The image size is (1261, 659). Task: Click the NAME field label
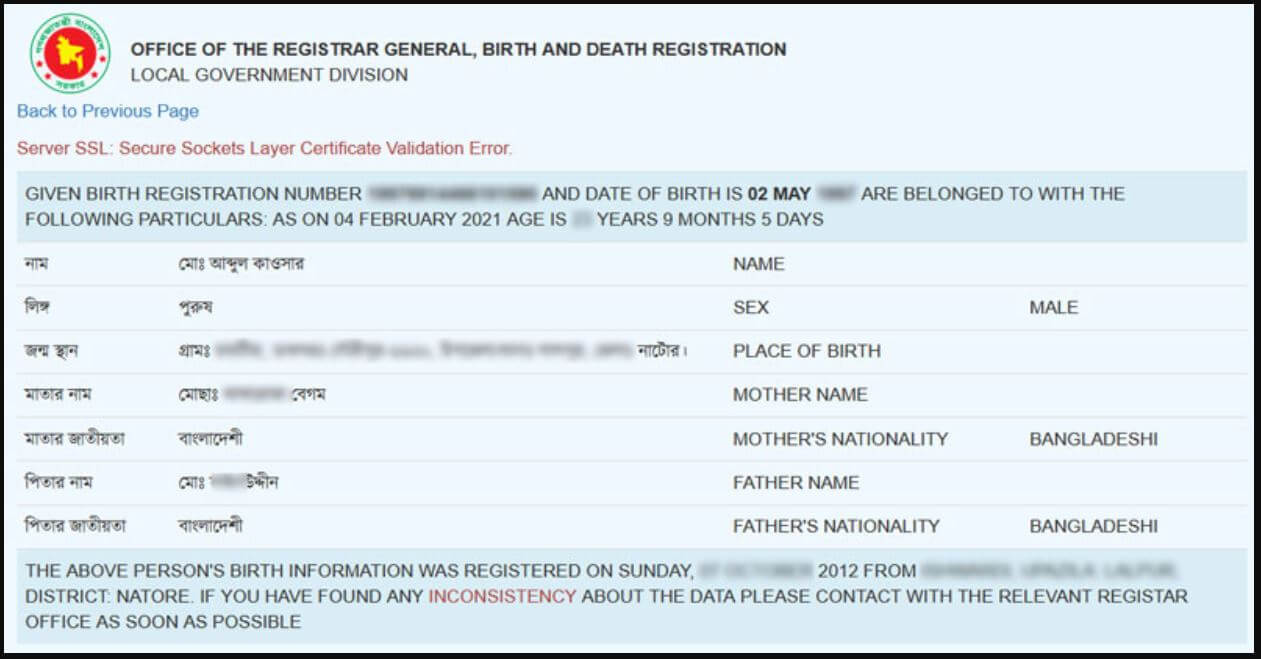(x=759, y=264)
